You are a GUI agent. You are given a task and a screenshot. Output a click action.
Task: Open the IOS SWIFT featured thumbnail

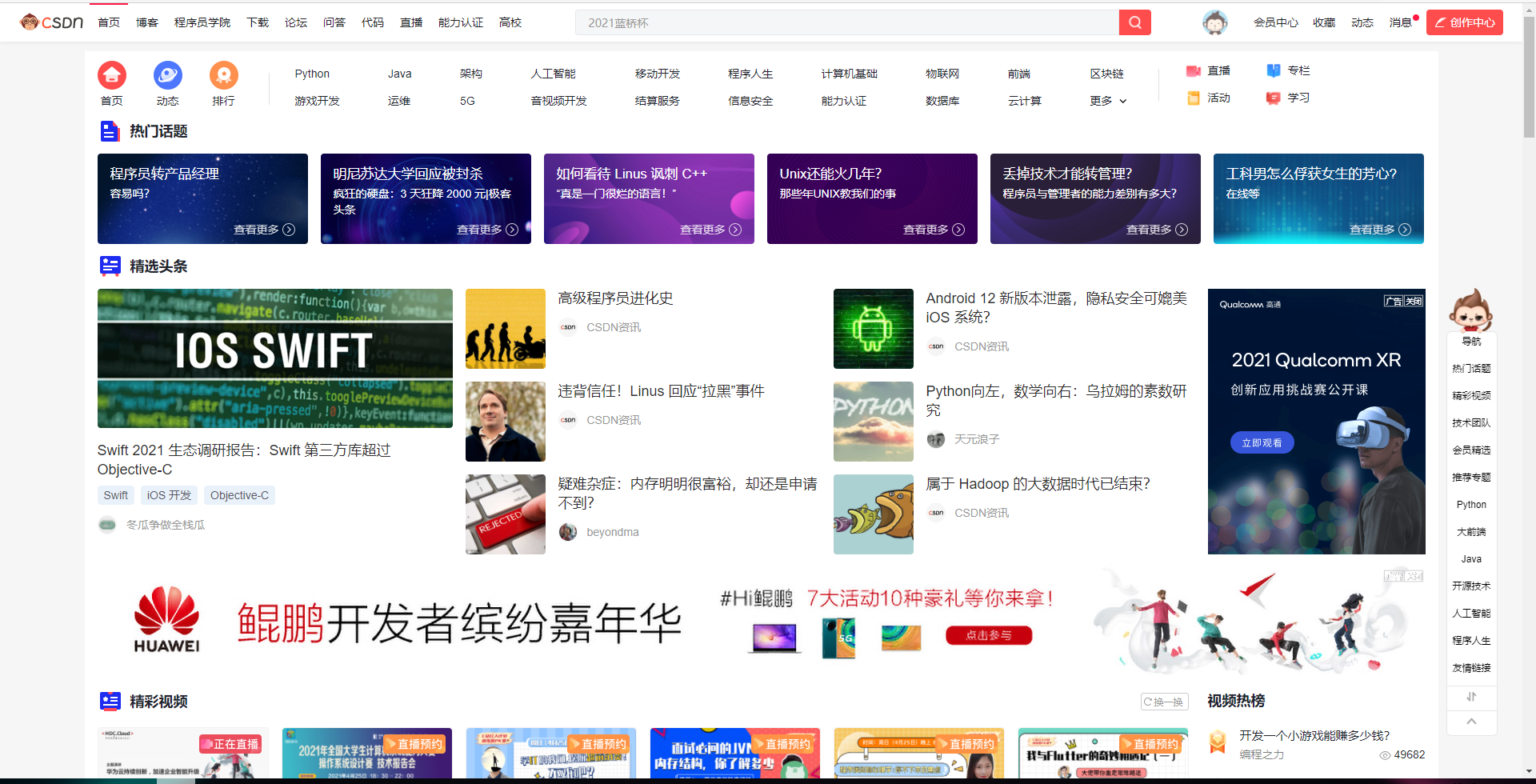(275, 358)
